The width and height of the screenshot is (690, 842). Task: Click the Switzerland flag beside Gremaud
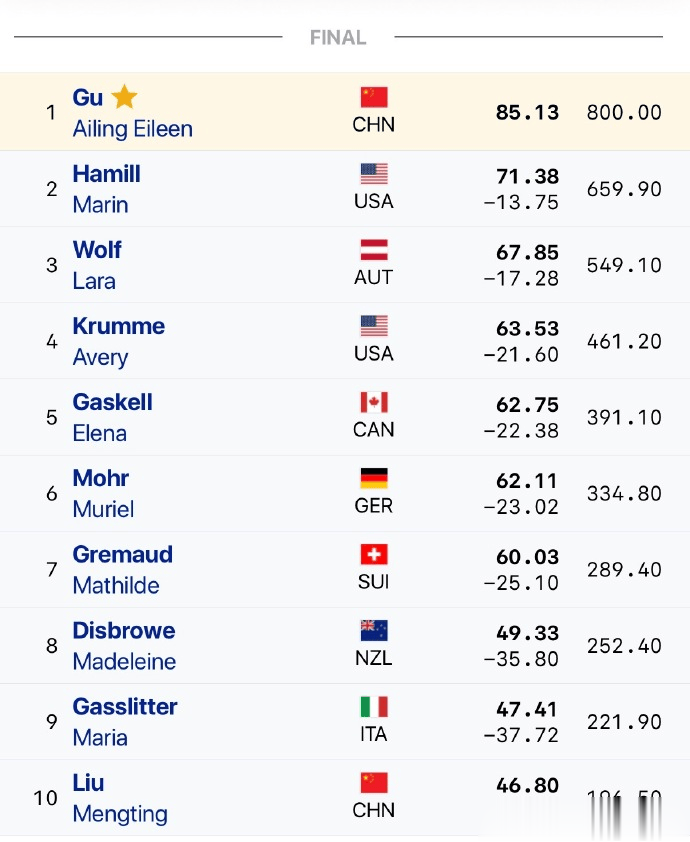[x=374, y=554]
